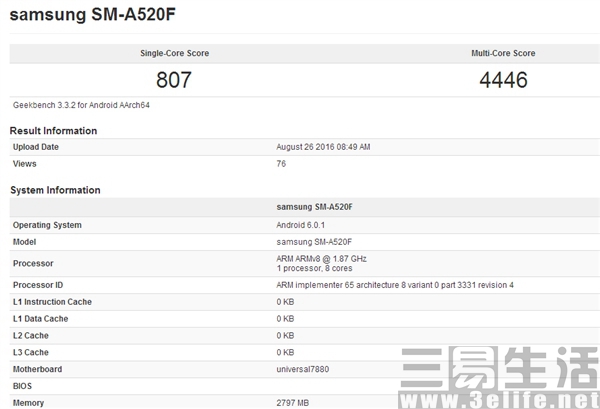Select the multi-core score value 4446
The height and width of the screenshot is (409, 600).
(x=504, y=80)
